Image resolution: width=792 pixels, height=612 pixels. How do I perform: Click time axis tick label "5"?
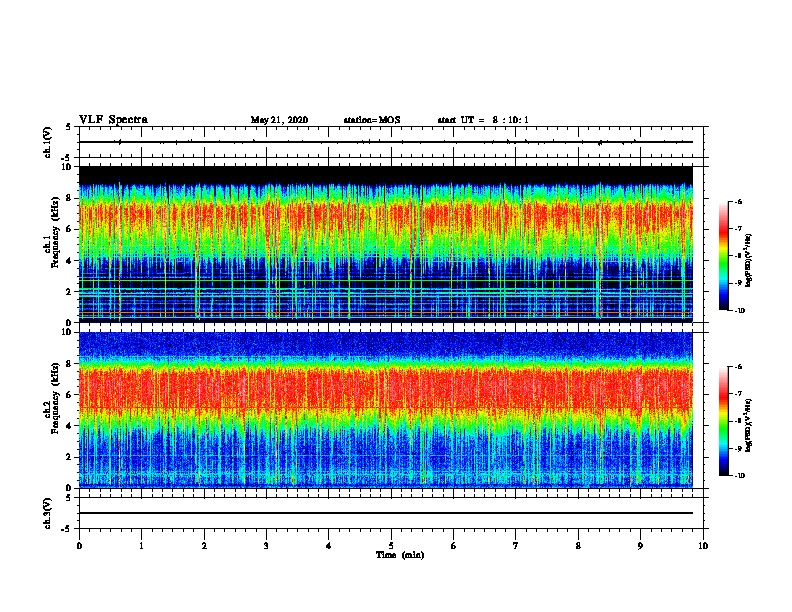[391, 546]
